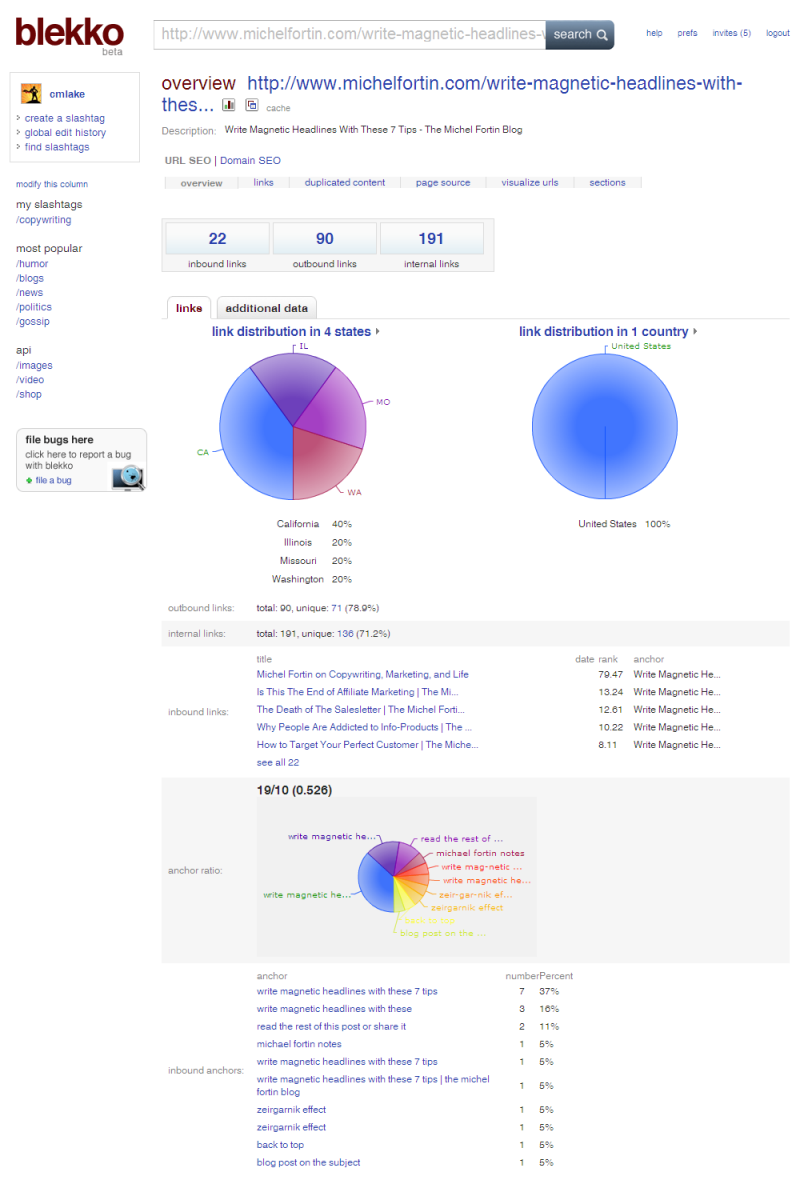Click the bug magnifier monitor icon
This screenshot has width=800, height=1201.
tap(128, 477)
